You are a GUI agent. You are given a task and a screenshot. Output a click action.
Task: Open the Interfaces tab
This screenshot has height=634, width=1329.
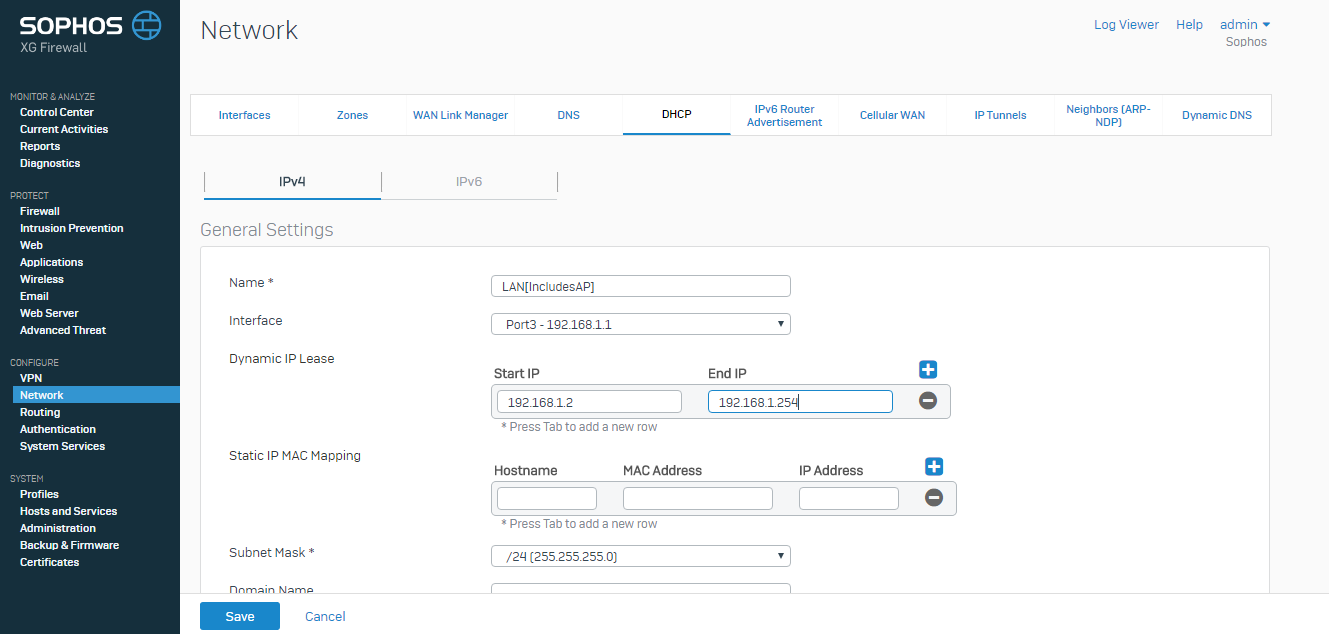tap(244, 114)
